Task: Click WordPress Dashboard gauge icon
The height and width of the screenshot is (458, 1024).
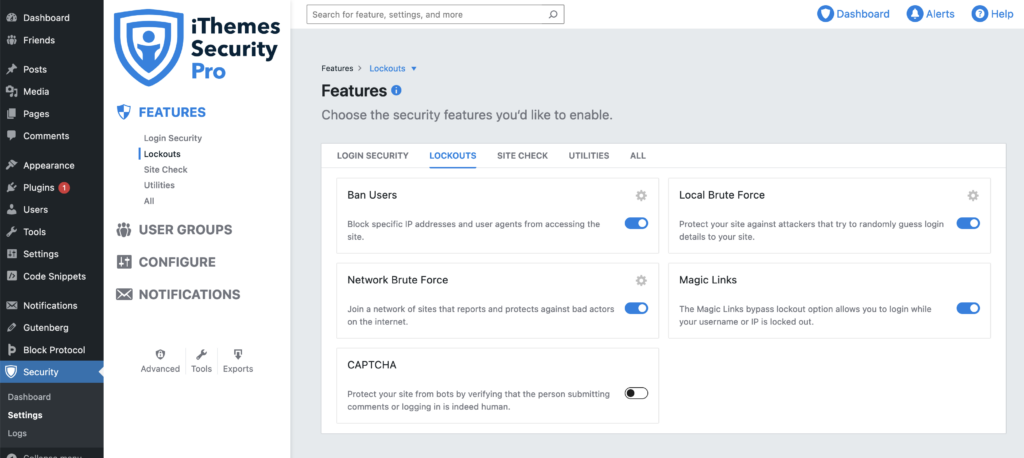Action: tap(11, 18)
